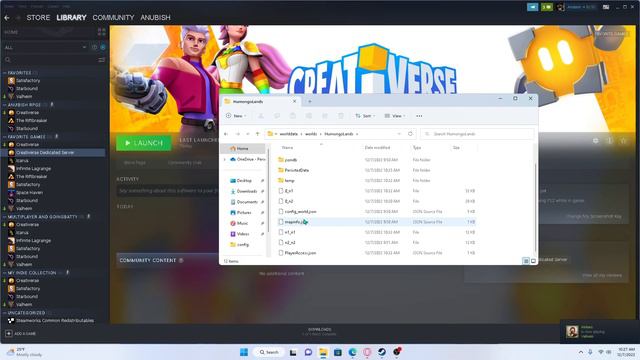
Task: Open File Explorer icon on taskbar
Action: coord(323,352)
